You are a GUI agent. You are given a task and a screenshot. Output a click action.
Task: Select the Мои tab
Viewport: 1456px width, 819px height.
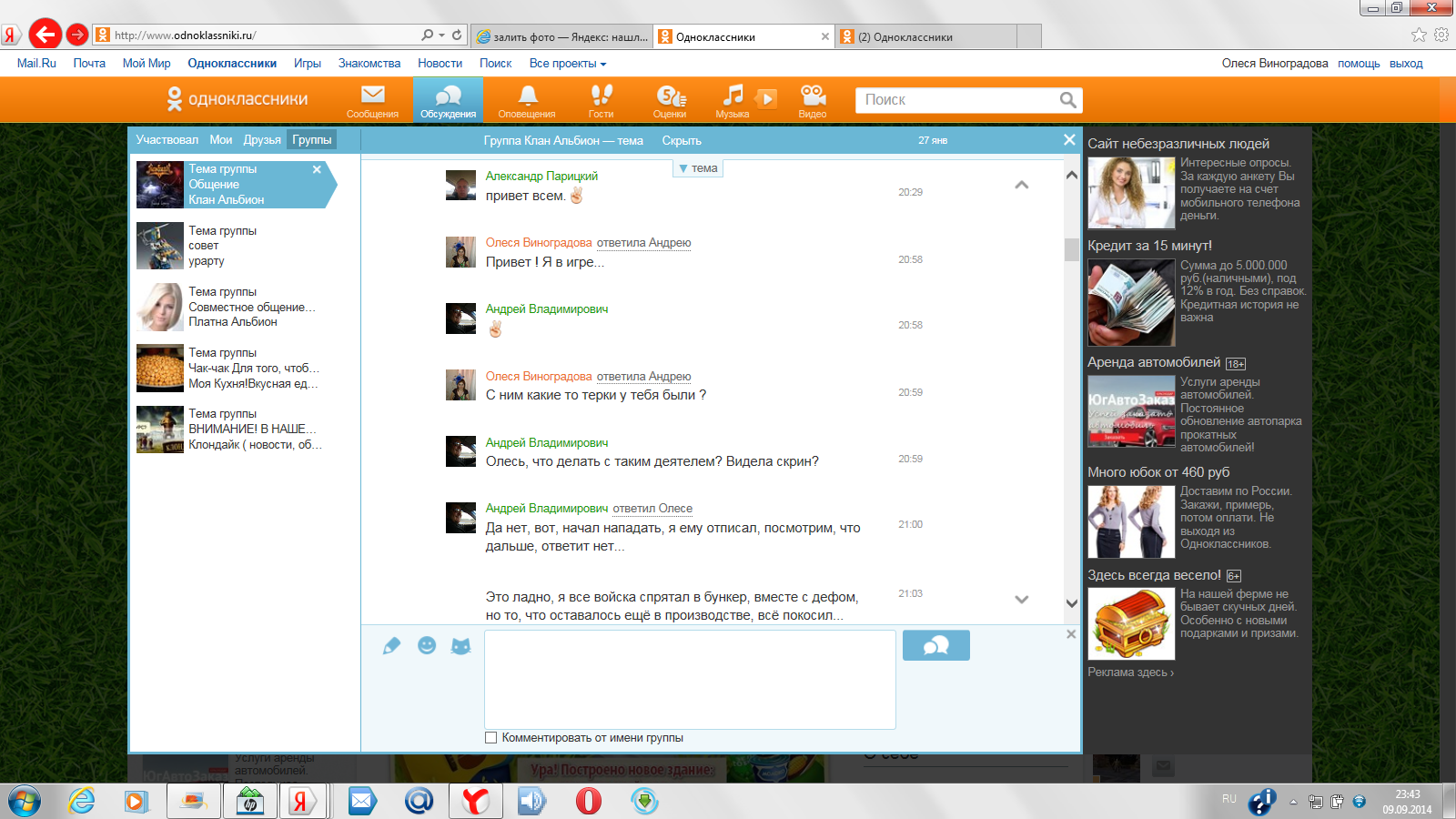[221, 140]
